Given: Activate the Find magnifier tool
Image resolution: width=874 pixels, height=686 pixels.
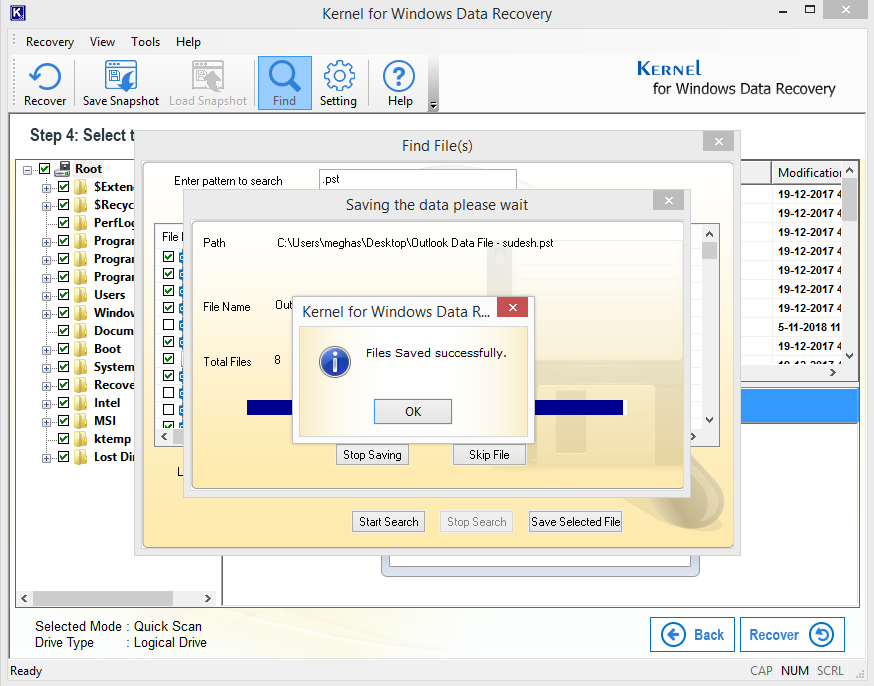Looking at the screenshot, I should [x=284, y=83].
